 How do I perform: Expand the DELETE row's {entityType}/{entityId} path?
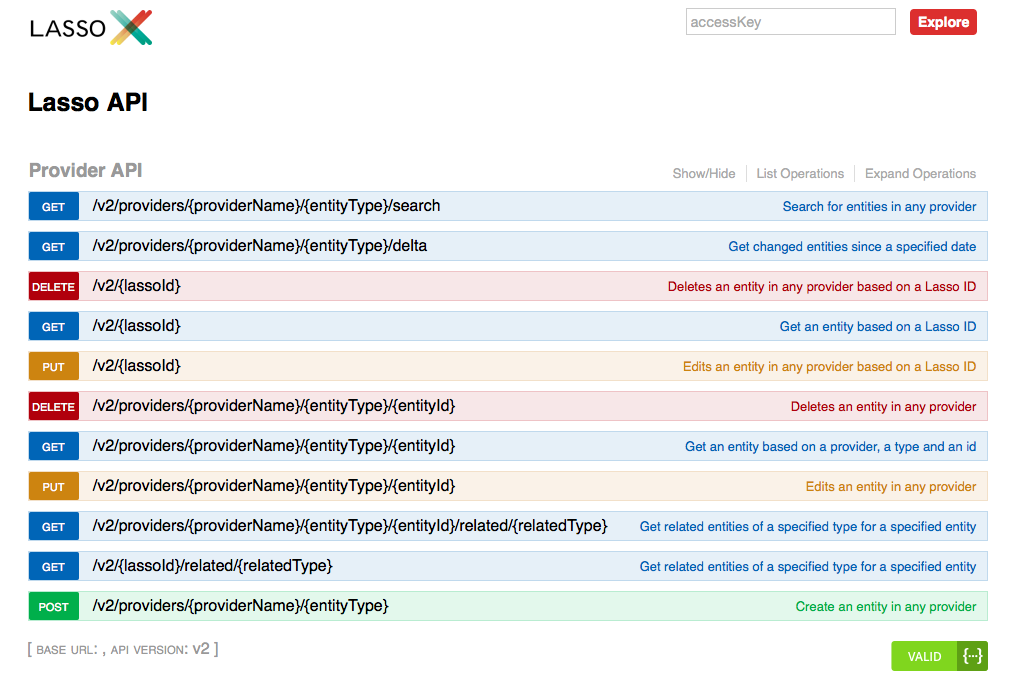point(274,406)
